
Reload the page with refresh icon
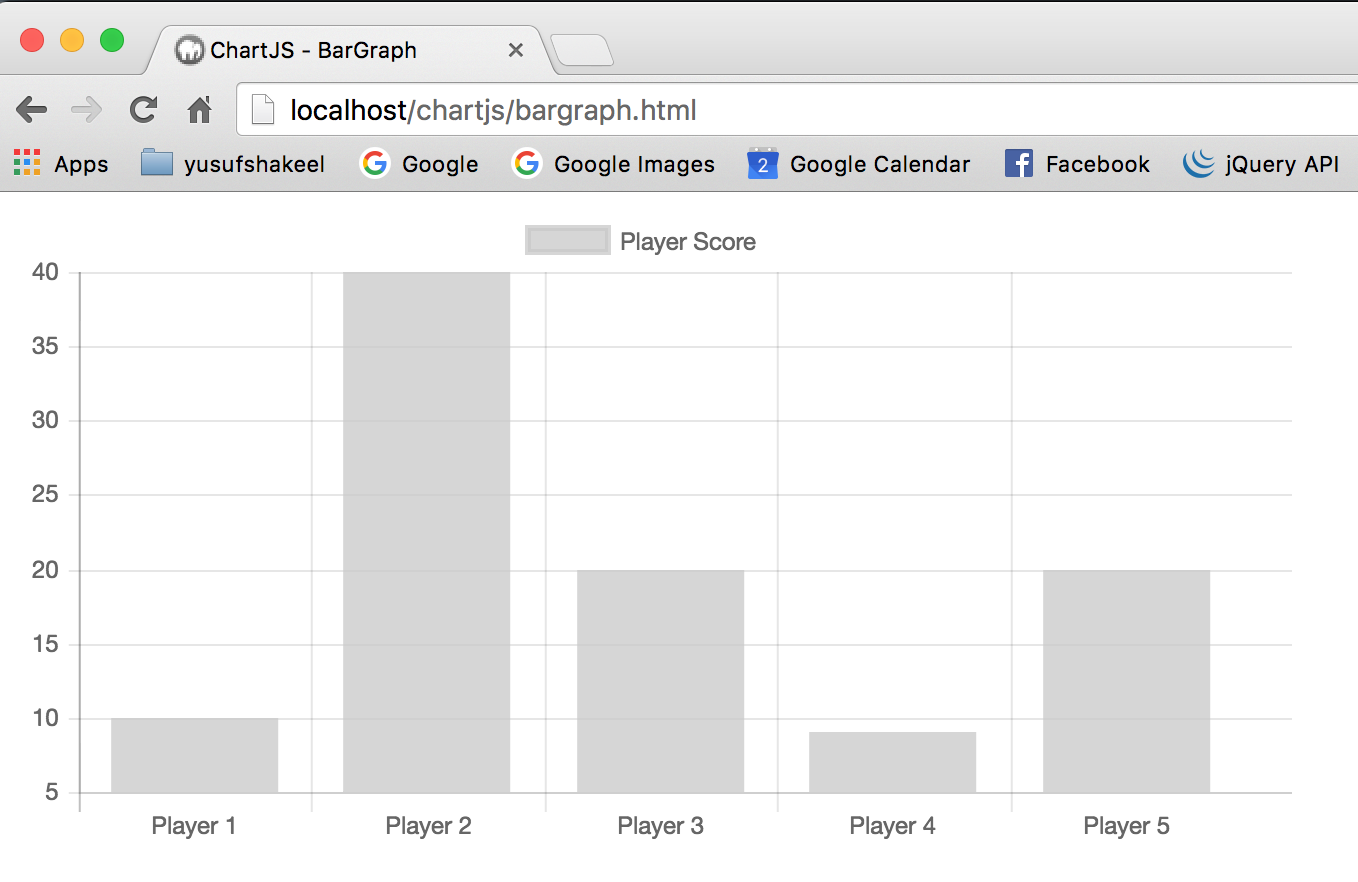144,110
